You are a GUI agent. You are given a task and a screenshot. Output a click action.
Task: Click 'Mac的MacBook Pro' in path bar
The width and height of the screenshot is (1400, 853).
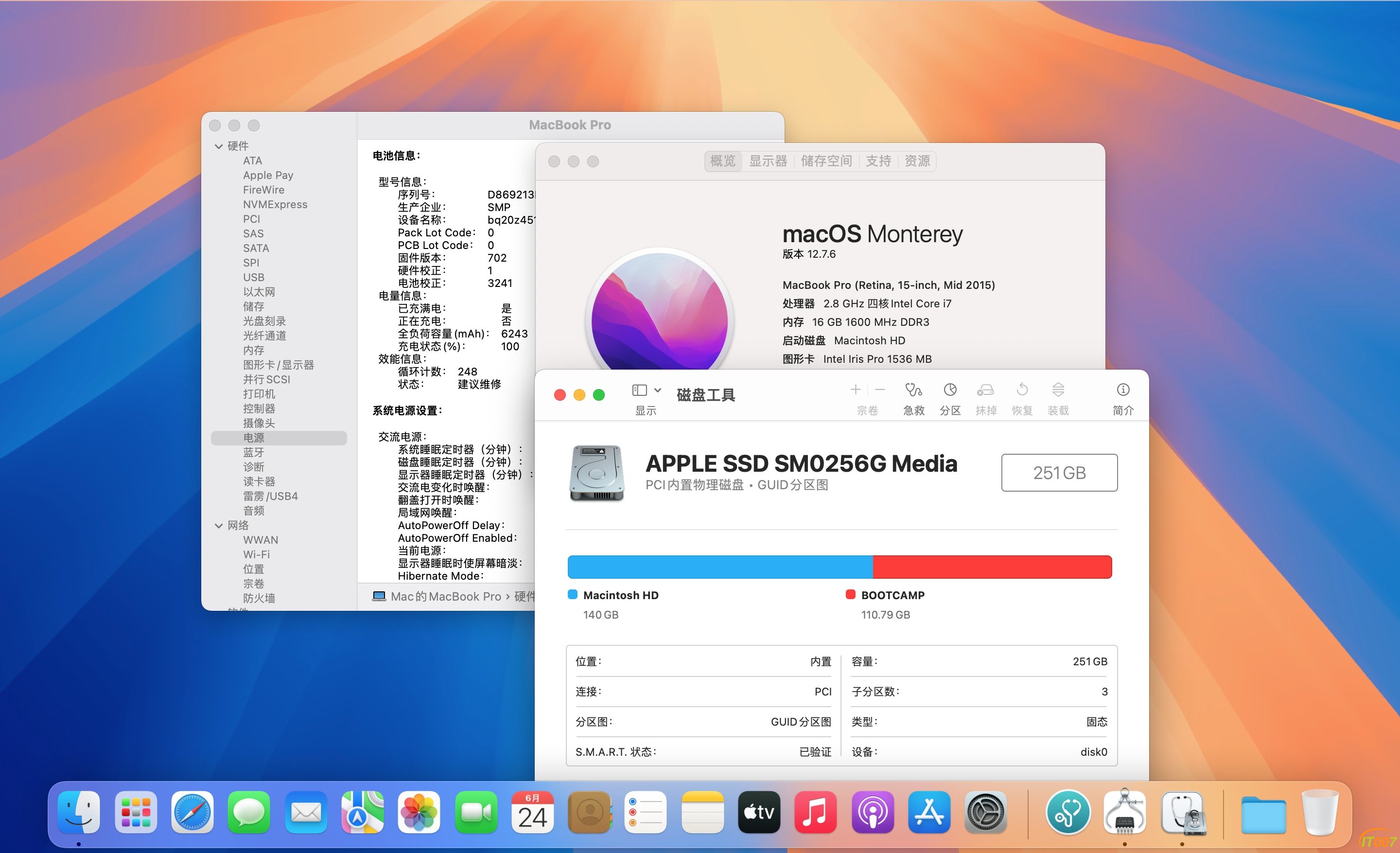coord(445,596)
